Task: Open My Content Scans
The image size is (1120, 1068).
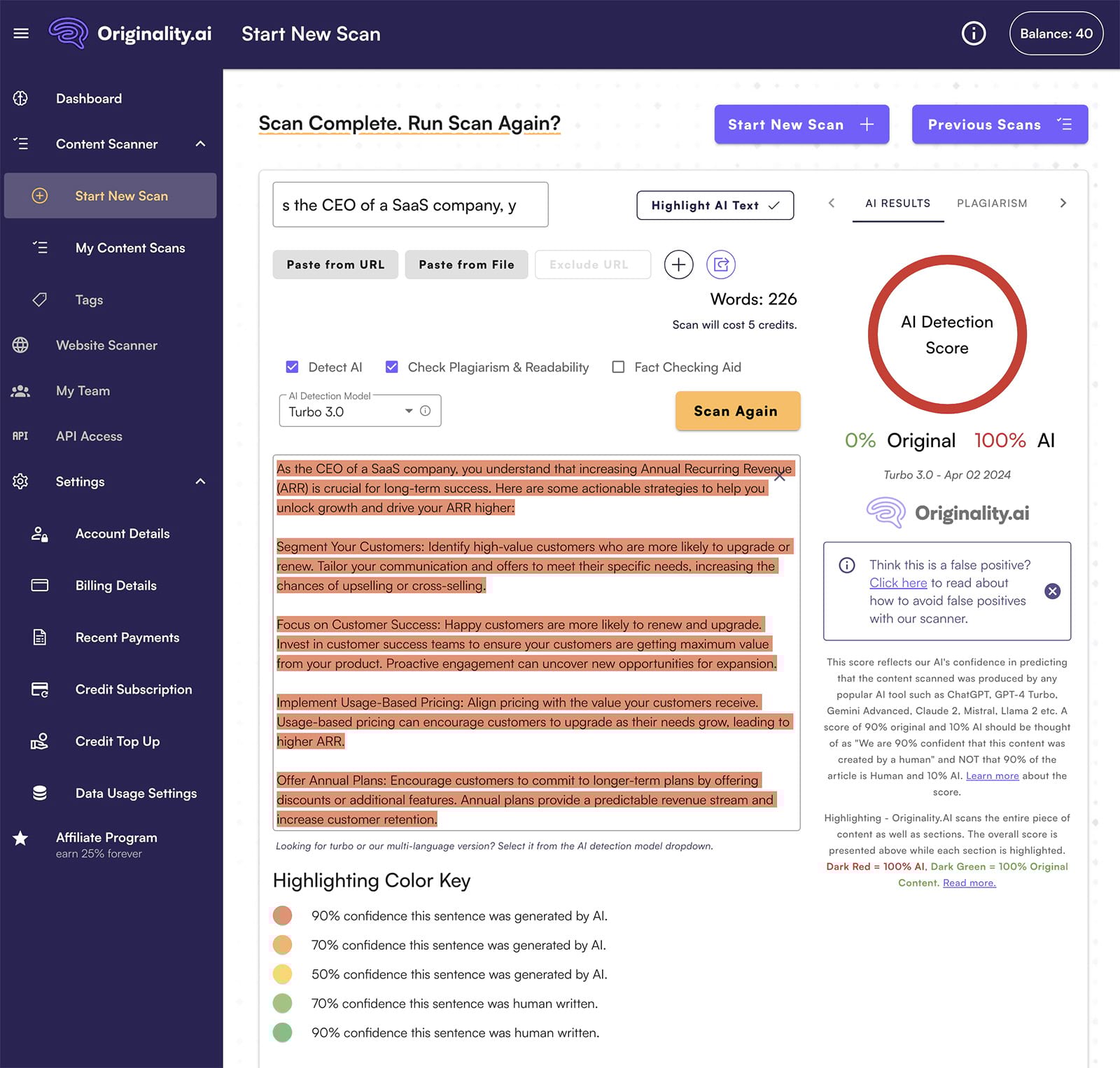Action: (x=130, y=248)
